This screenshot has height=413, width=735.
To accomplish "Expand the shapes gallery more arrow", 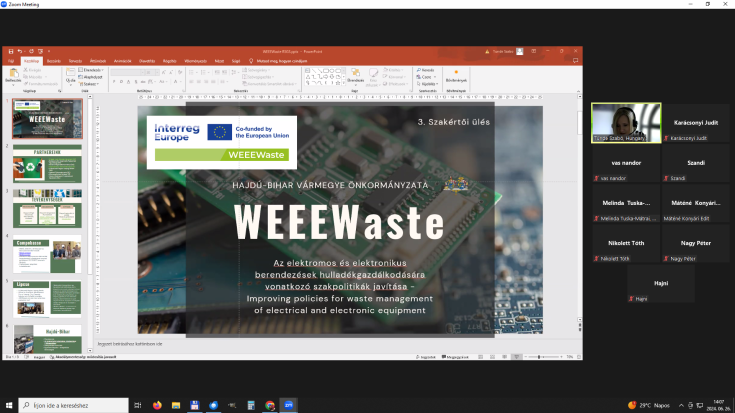I will [344, 83].
